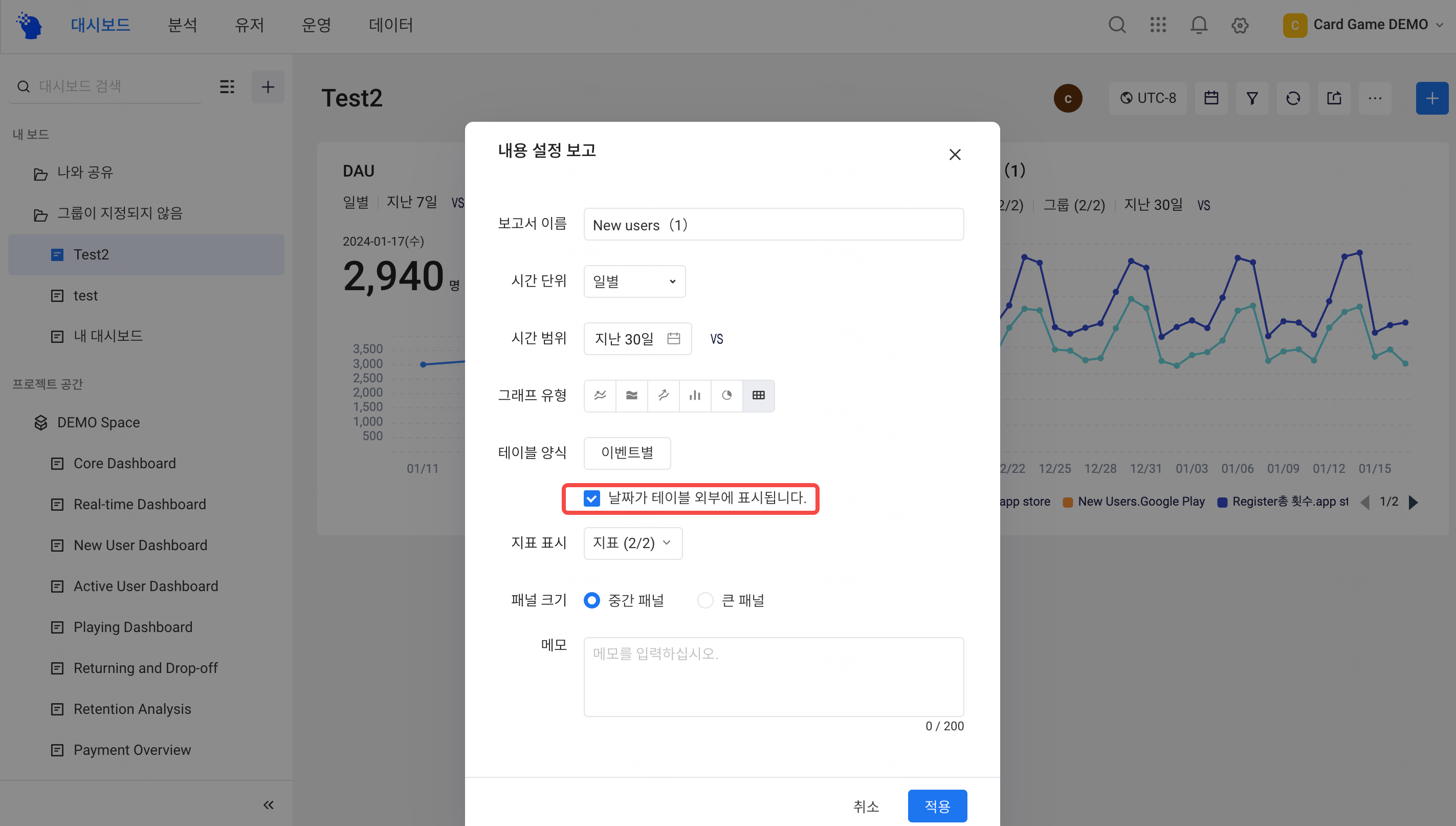Open more options ellipsis menu
This screenshot has width=1456, height=826.
pyautogui.click(x=1375, y=98)
